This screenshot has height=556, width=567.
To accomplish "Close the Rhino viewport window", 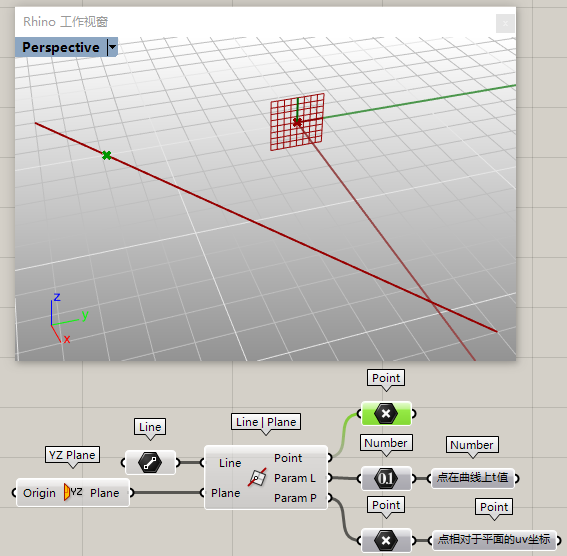I will [505, 23].
